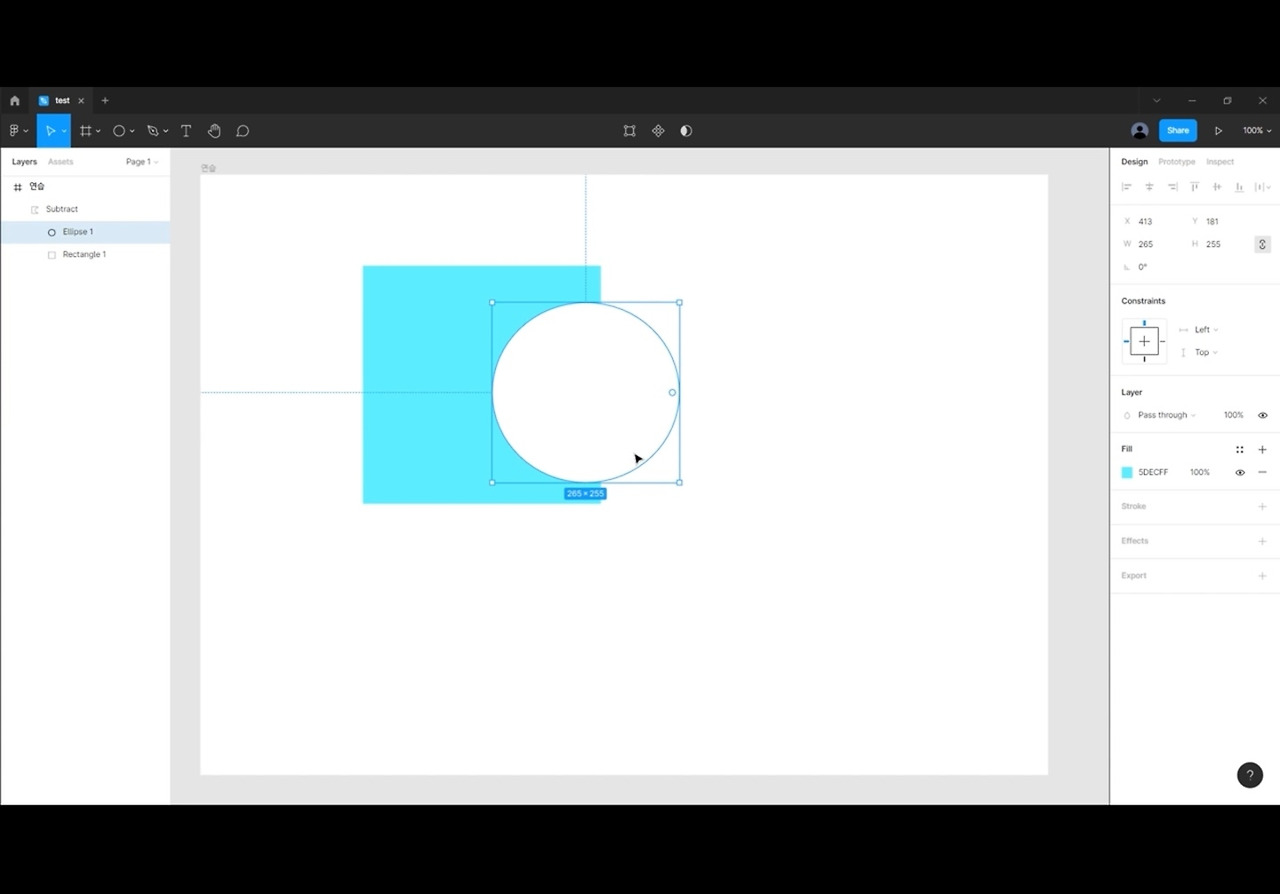The height and width of the screenshot is (894, 1280).
Task: Switch to the Inspect tab
Action: [x=1219, y=162]
